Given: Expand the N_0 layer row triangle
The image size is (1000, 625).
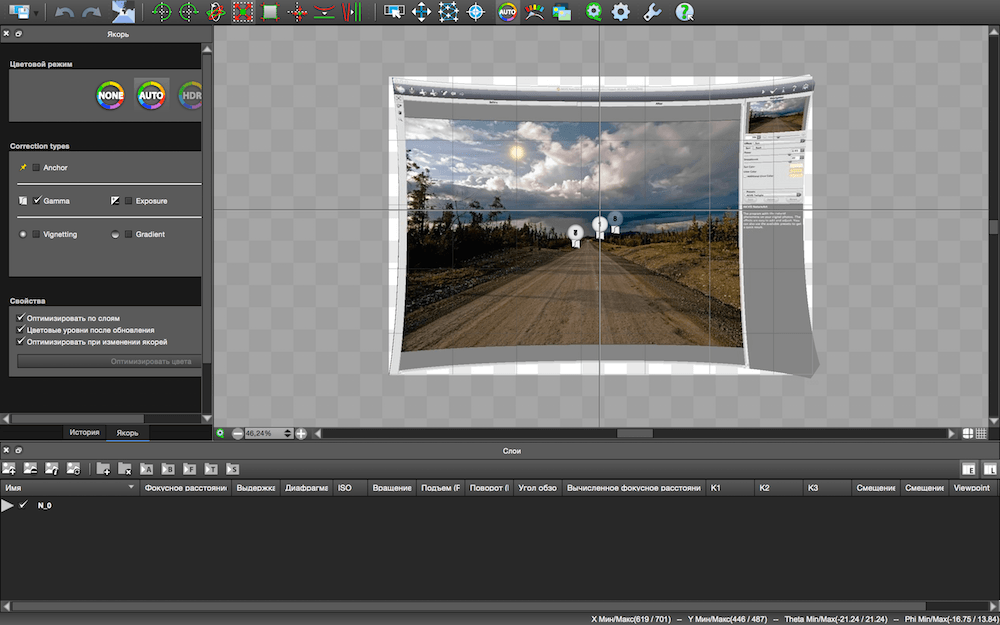Looking at the screenshot, I should (x=8, y=505).
